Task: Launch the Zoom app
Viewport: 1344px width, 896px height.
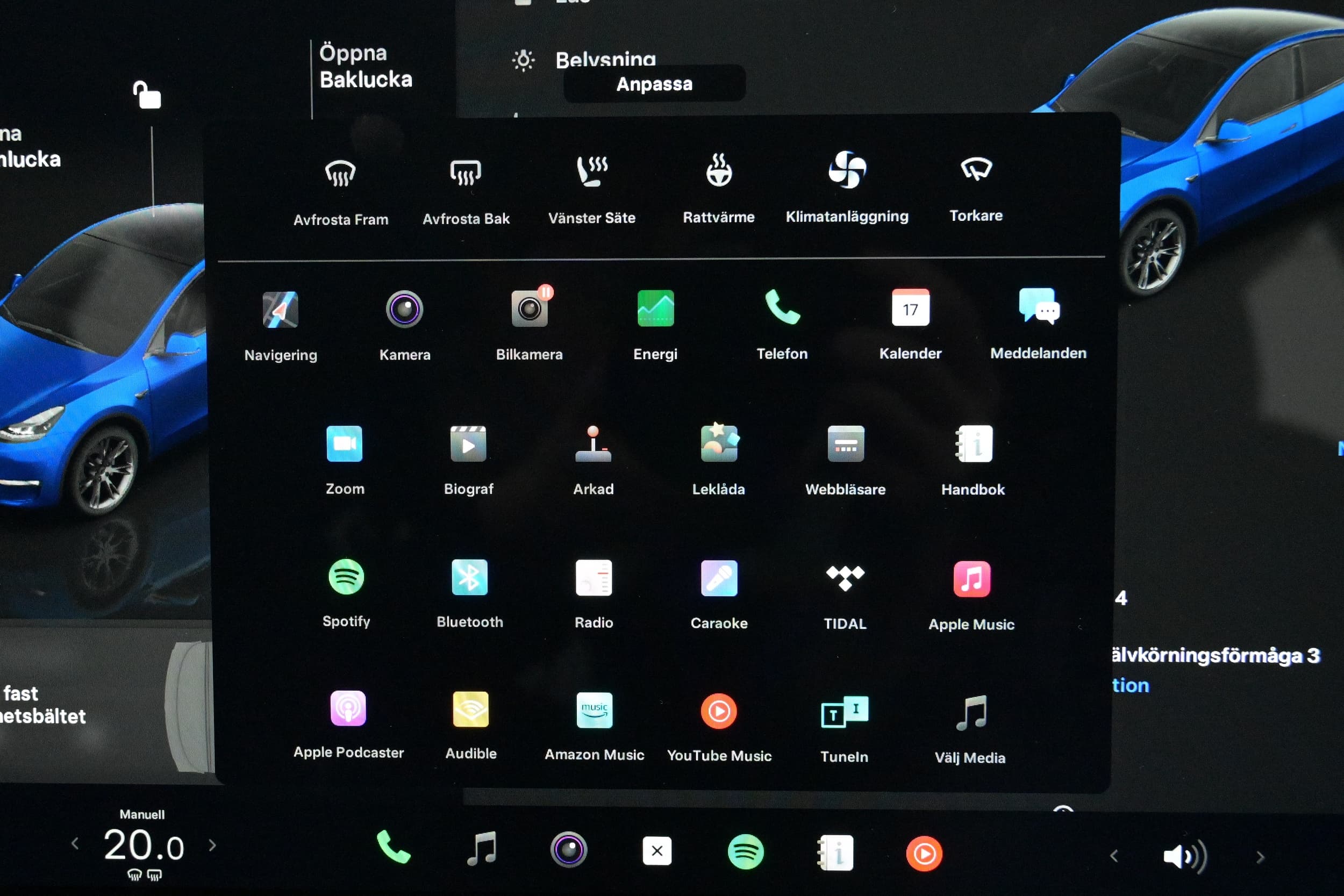Action: pyautogui.click(x=345, y=460)
